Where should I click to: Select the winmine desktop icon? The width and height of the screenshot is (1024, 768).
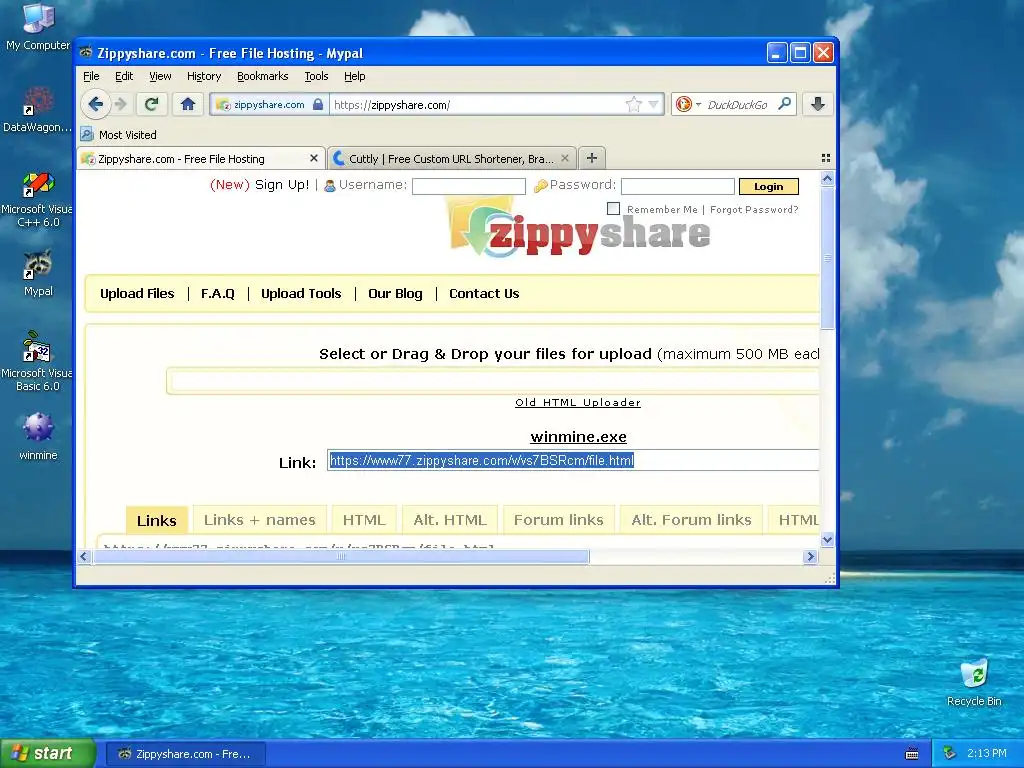pos(38,436)
